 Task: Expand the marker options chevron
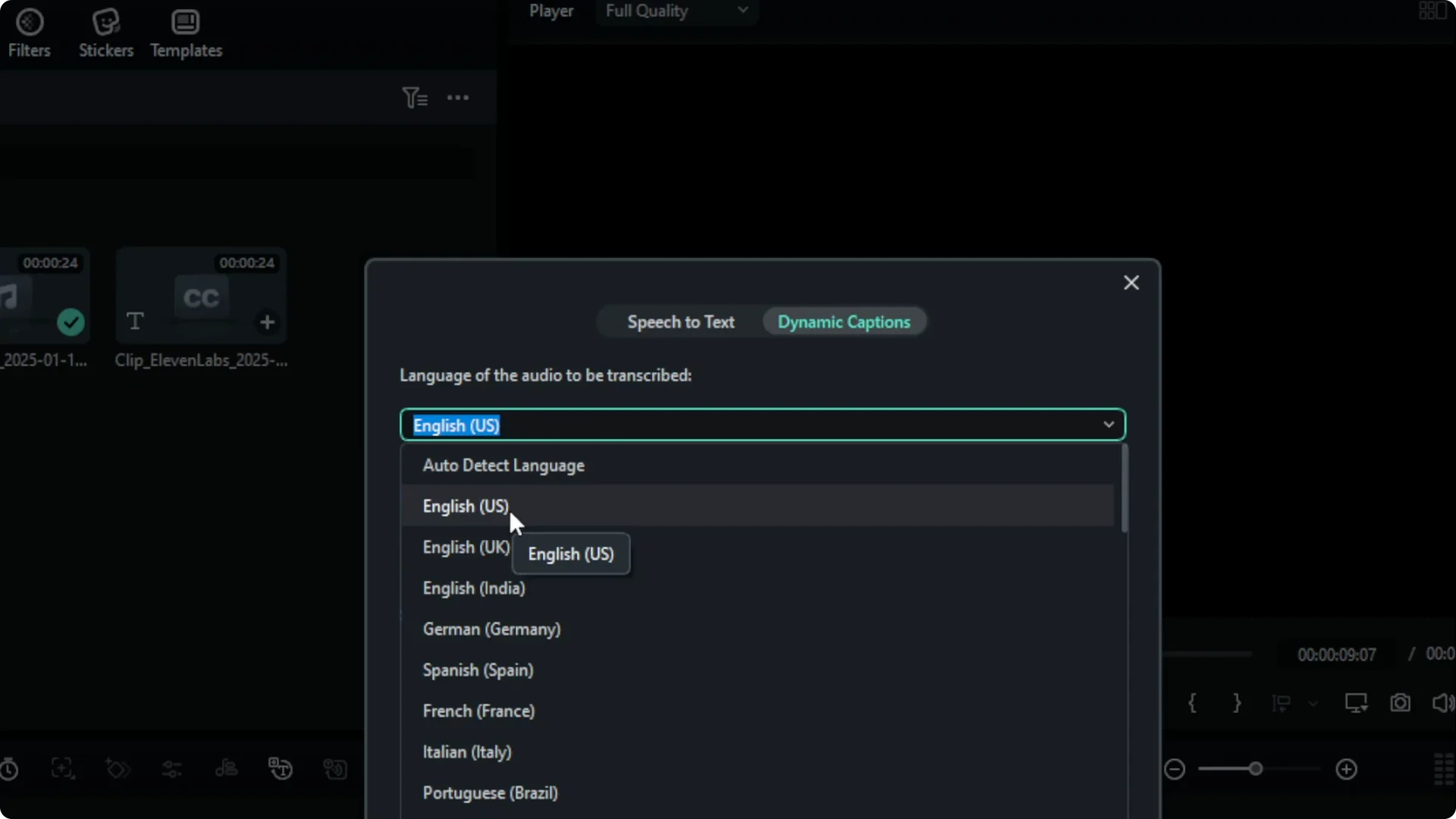click(1313, 704)
